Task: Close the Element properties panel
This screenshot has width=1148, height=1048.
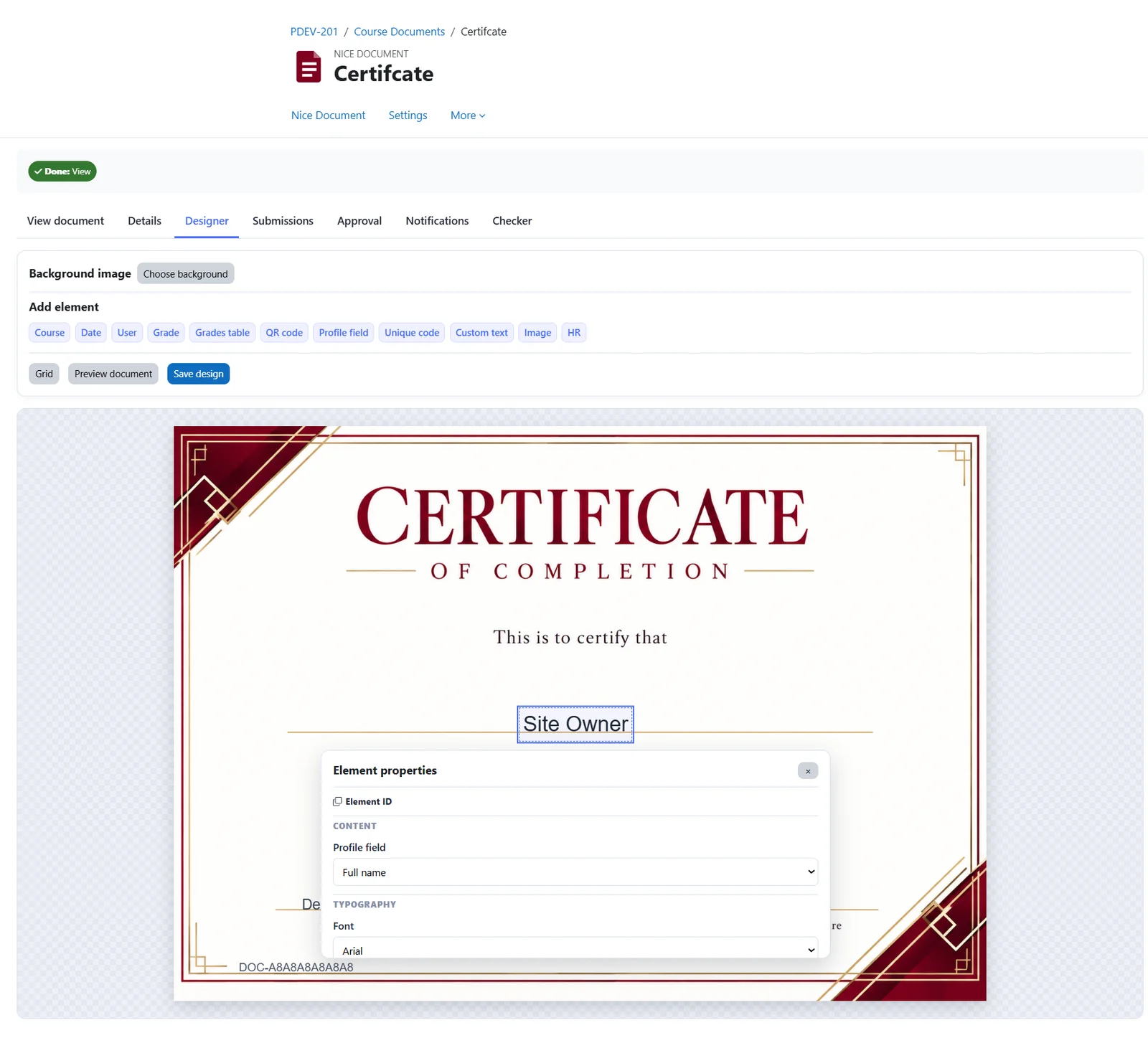Action: [808, 771]
